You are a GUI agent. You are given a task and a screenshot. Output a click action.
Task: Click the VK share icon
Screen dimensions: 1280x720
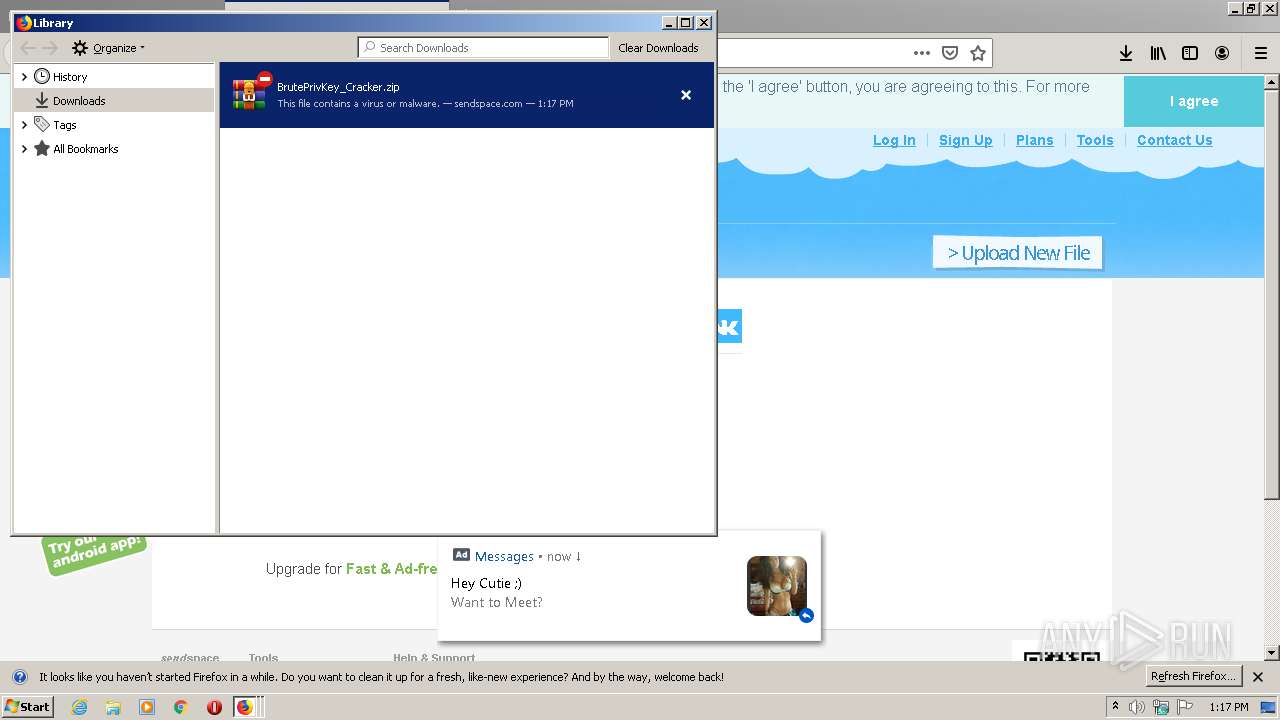729,326
